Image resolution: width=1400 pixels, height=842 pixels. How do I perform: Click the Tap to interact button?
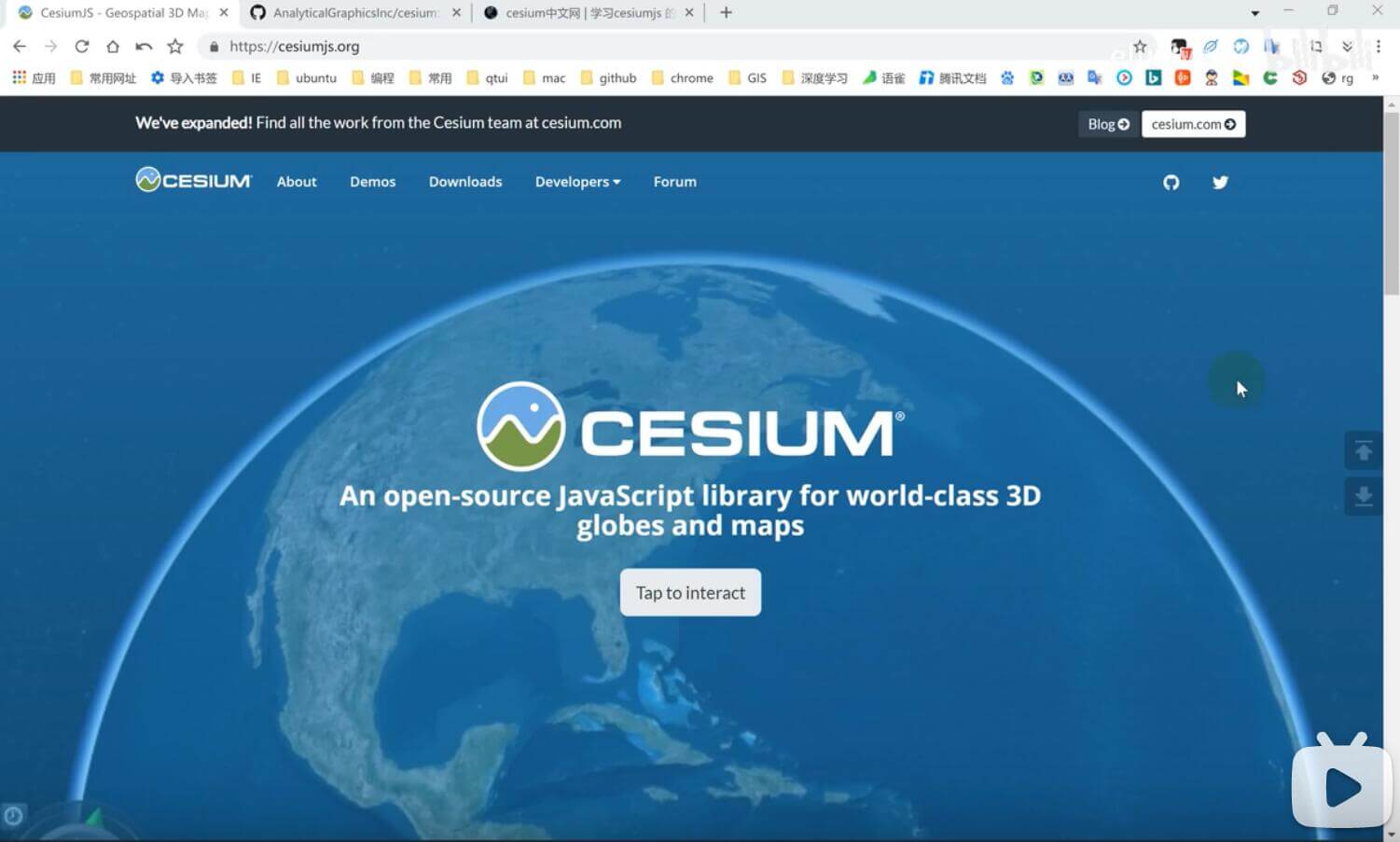pos(690,592)
